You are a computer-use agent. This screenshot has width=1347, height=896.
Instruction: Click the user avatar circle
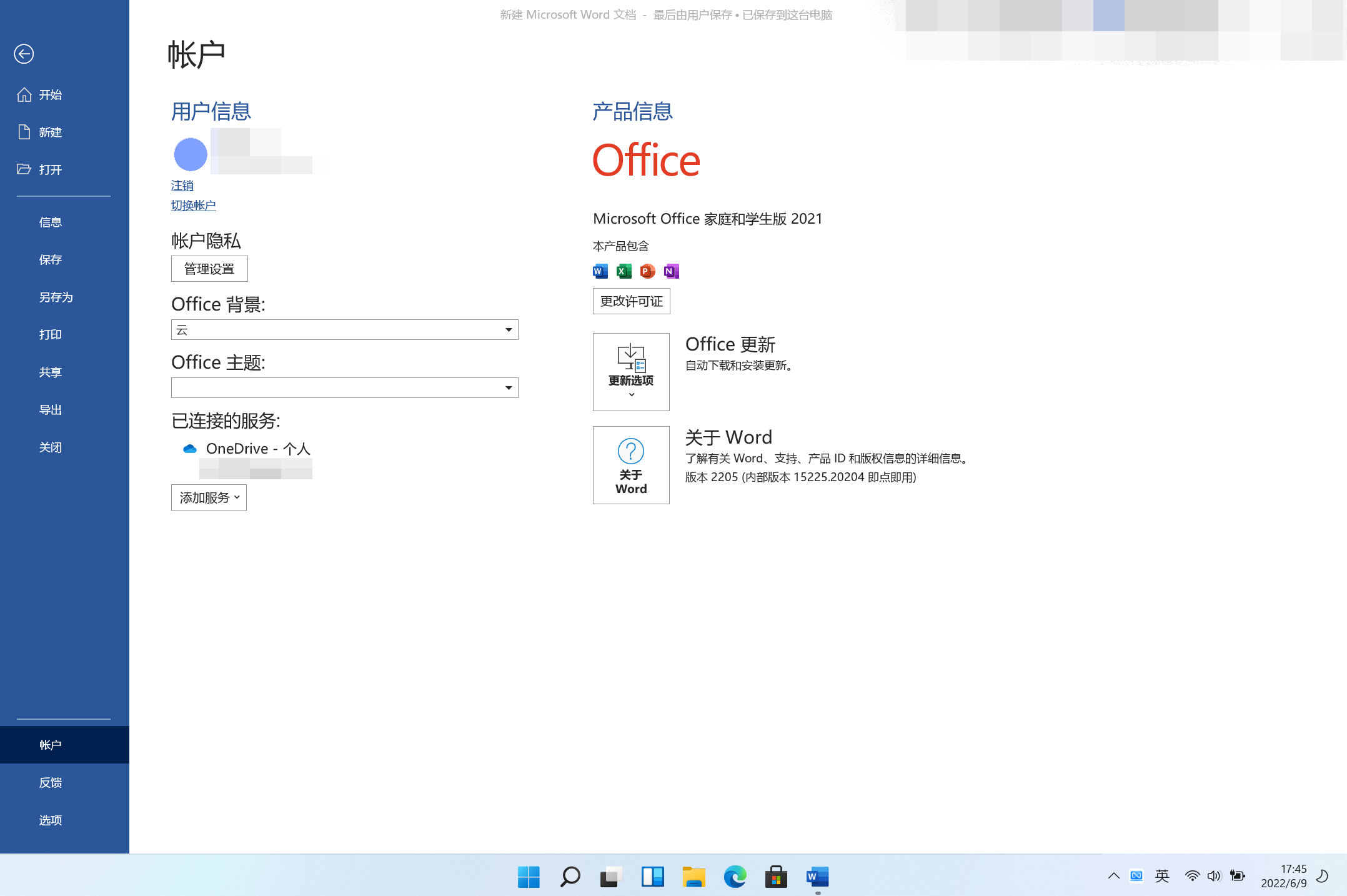[191, 154]
